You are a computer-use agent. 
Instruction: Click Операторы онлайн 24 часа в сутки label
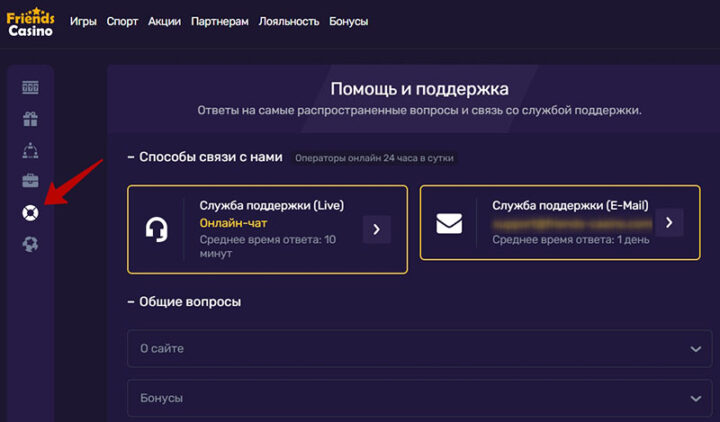click(374, 158)
